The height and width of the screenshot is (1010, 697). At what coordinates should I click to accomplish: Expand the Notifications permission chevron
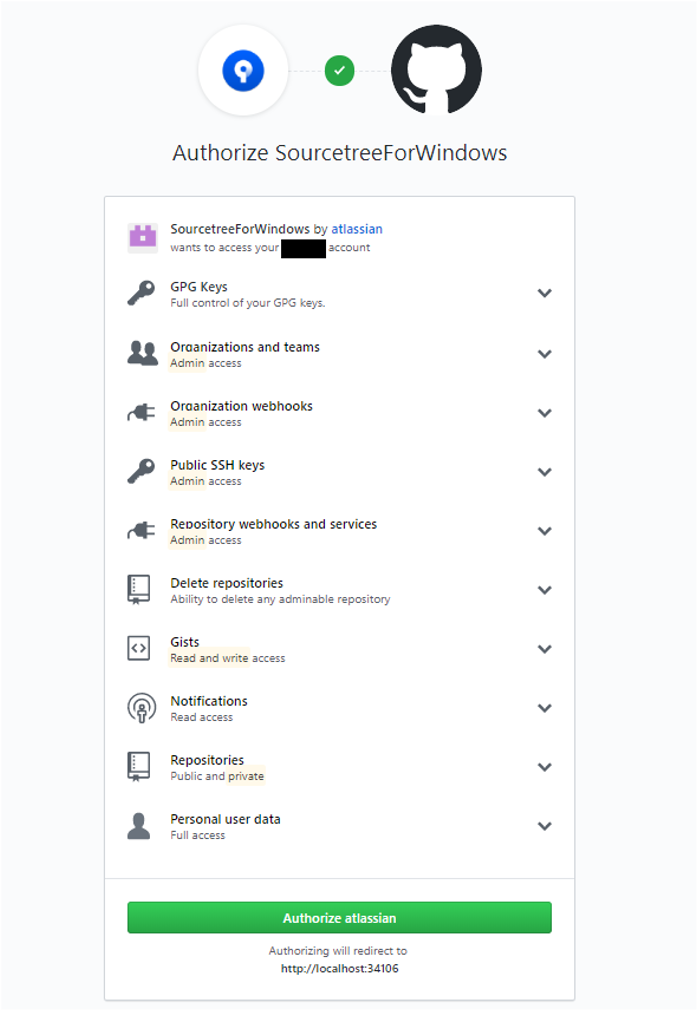pos(544,708)
